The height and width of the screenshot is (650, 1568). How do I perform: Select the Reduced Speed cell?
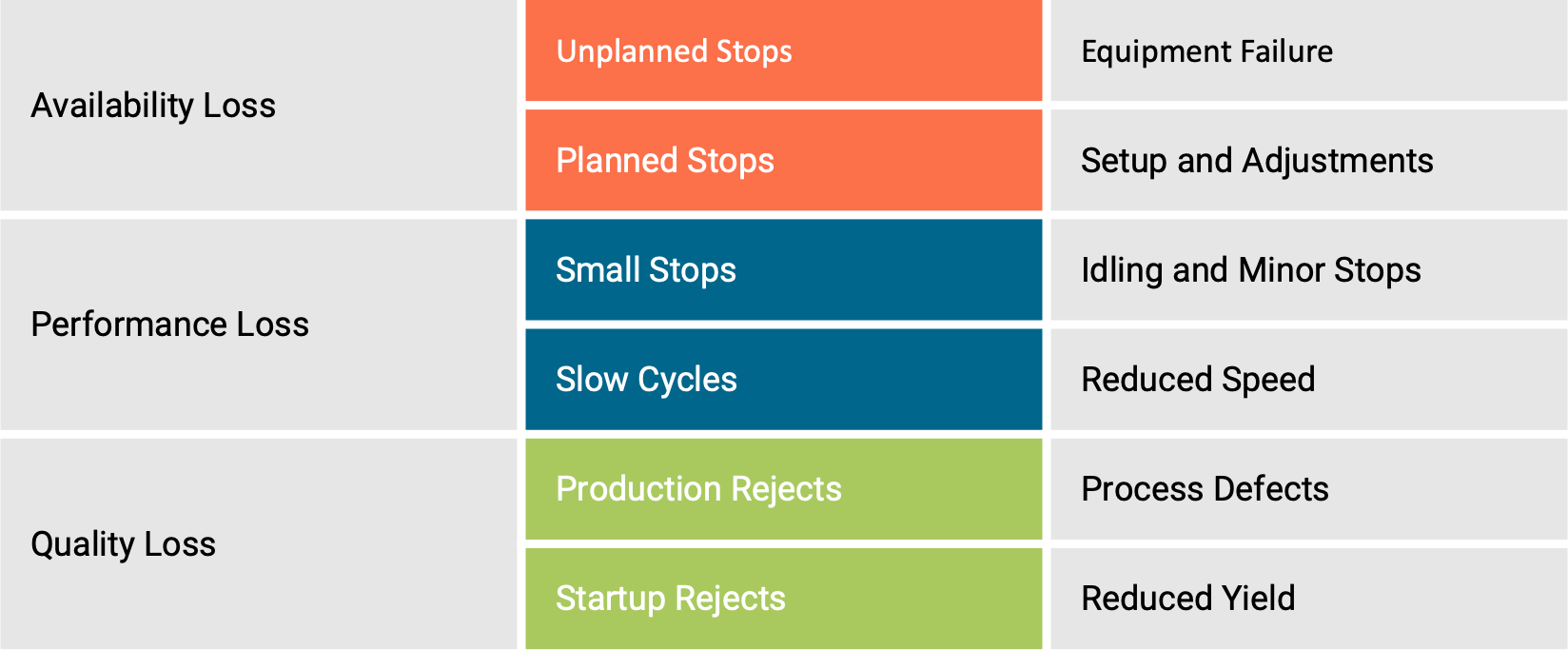point(1309,380)
